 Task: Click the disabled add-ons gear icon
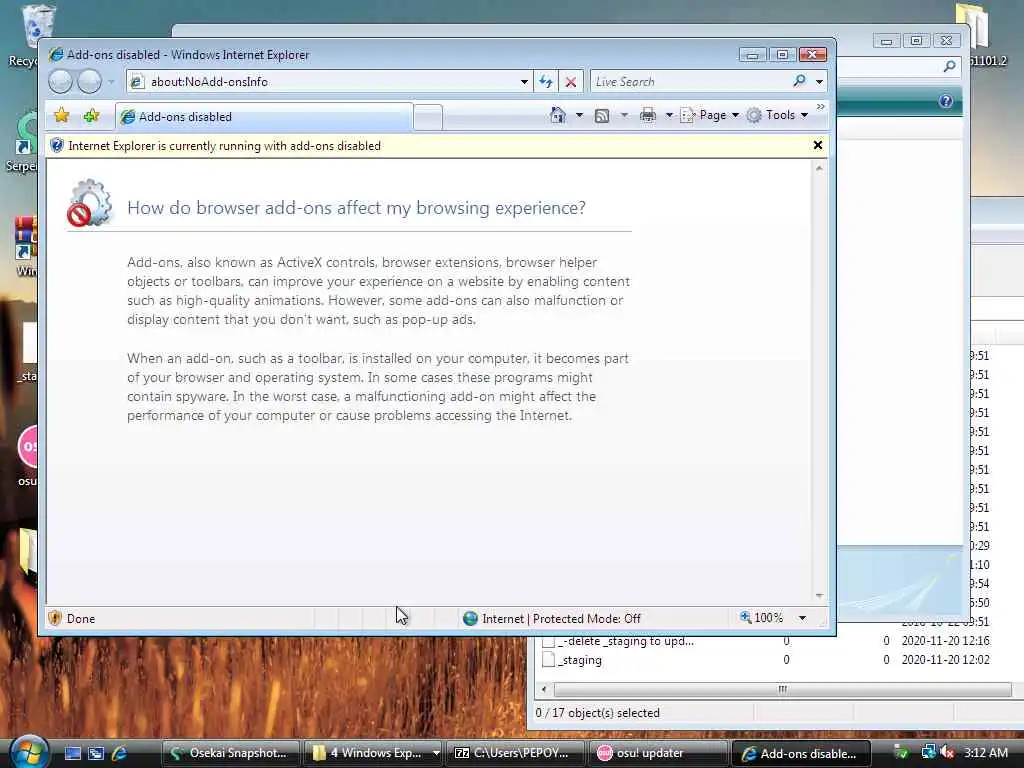[x=89, y=203]
